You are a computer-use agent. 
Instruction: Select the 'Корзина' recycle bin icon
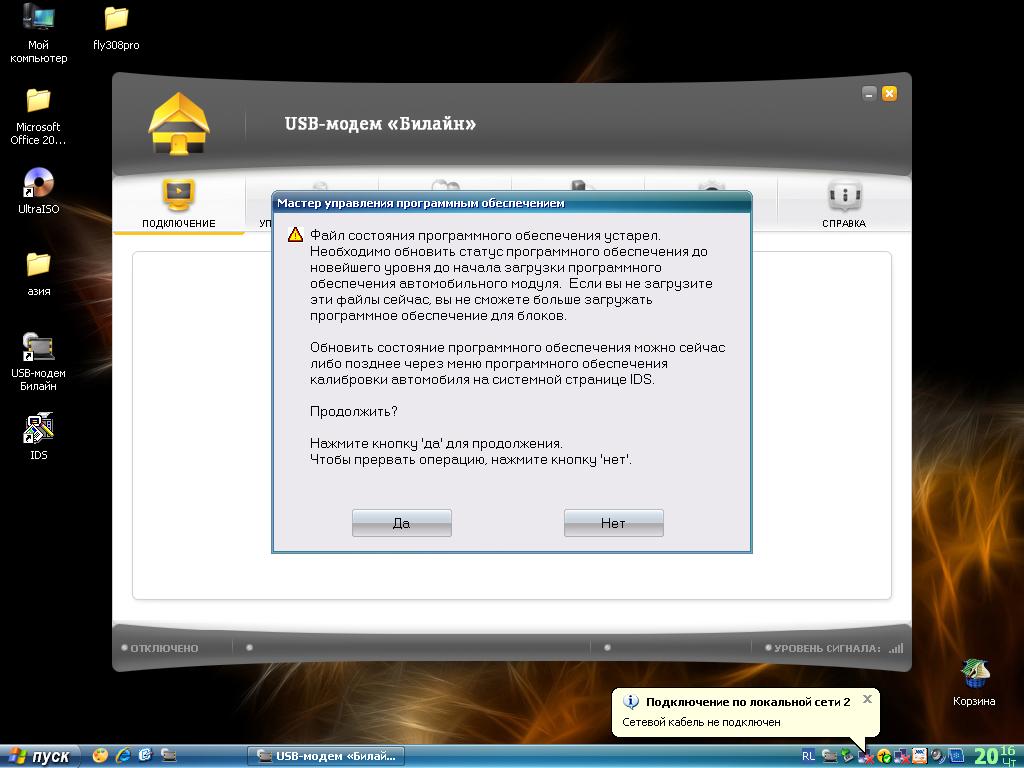point(974,682)
